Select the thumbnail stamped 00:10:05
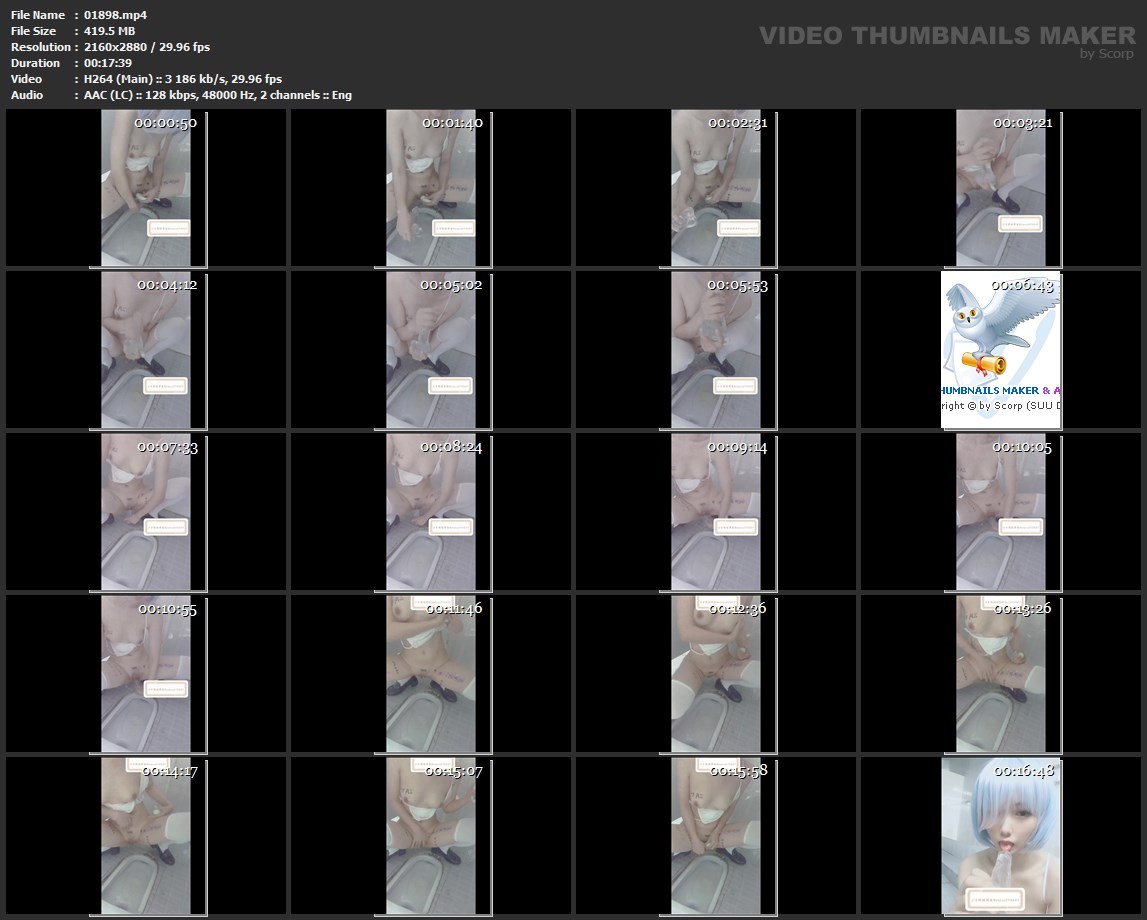The height and width of the screenshot is (920, 1147). tap(1001, 512)
